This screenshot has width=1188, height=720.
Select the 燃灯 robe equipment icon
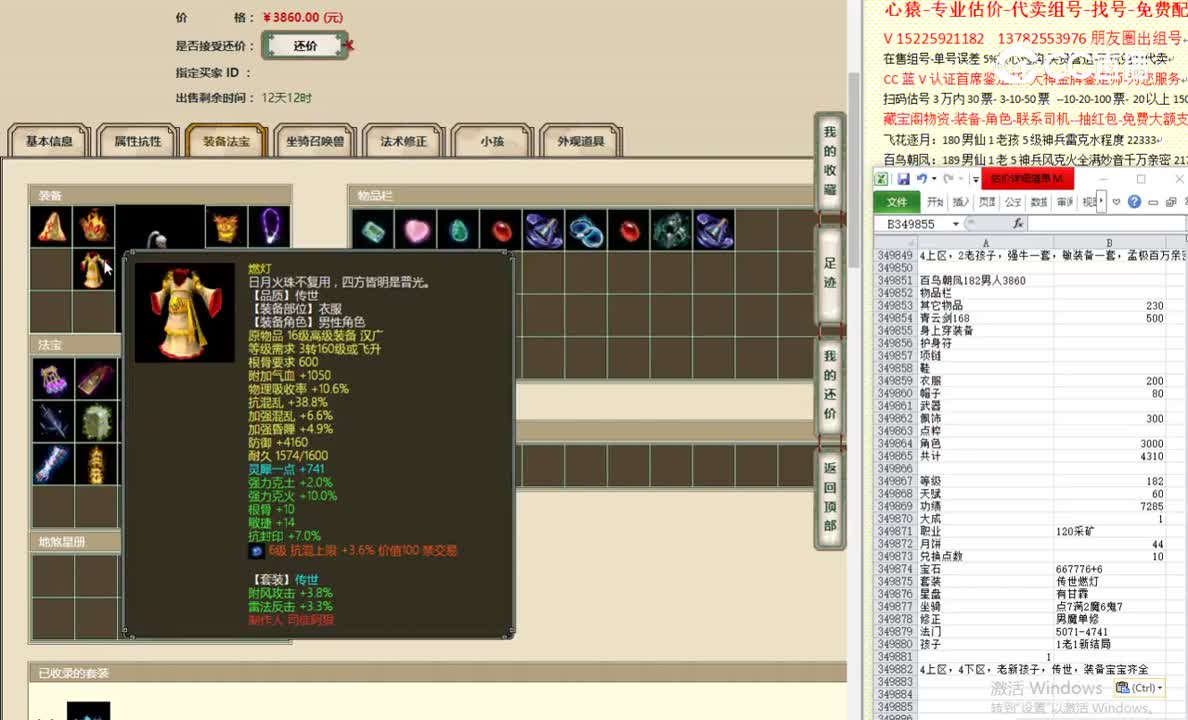coord(94,268)
